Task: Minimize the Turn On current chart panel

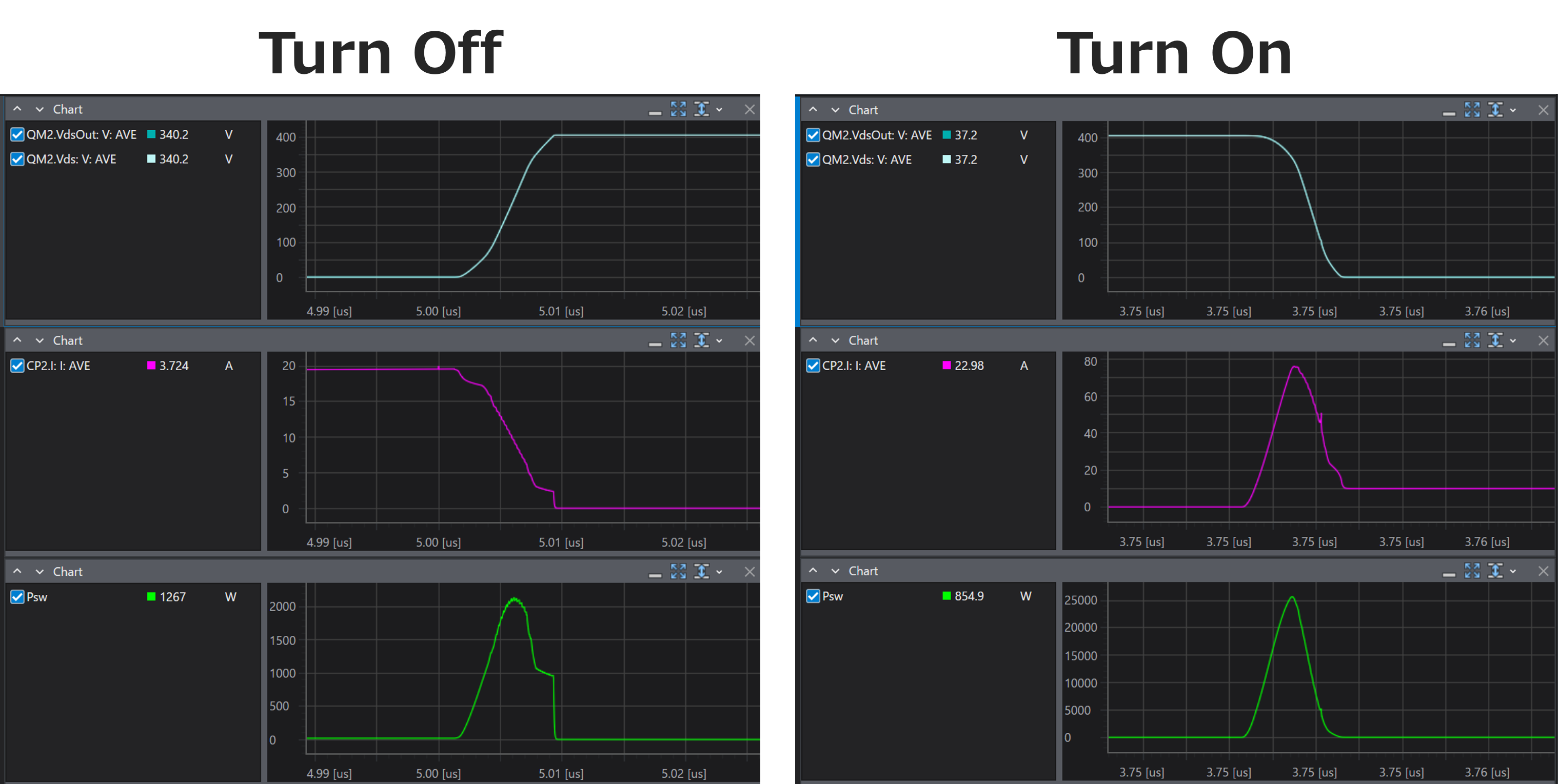Action: pos(1449,344)
